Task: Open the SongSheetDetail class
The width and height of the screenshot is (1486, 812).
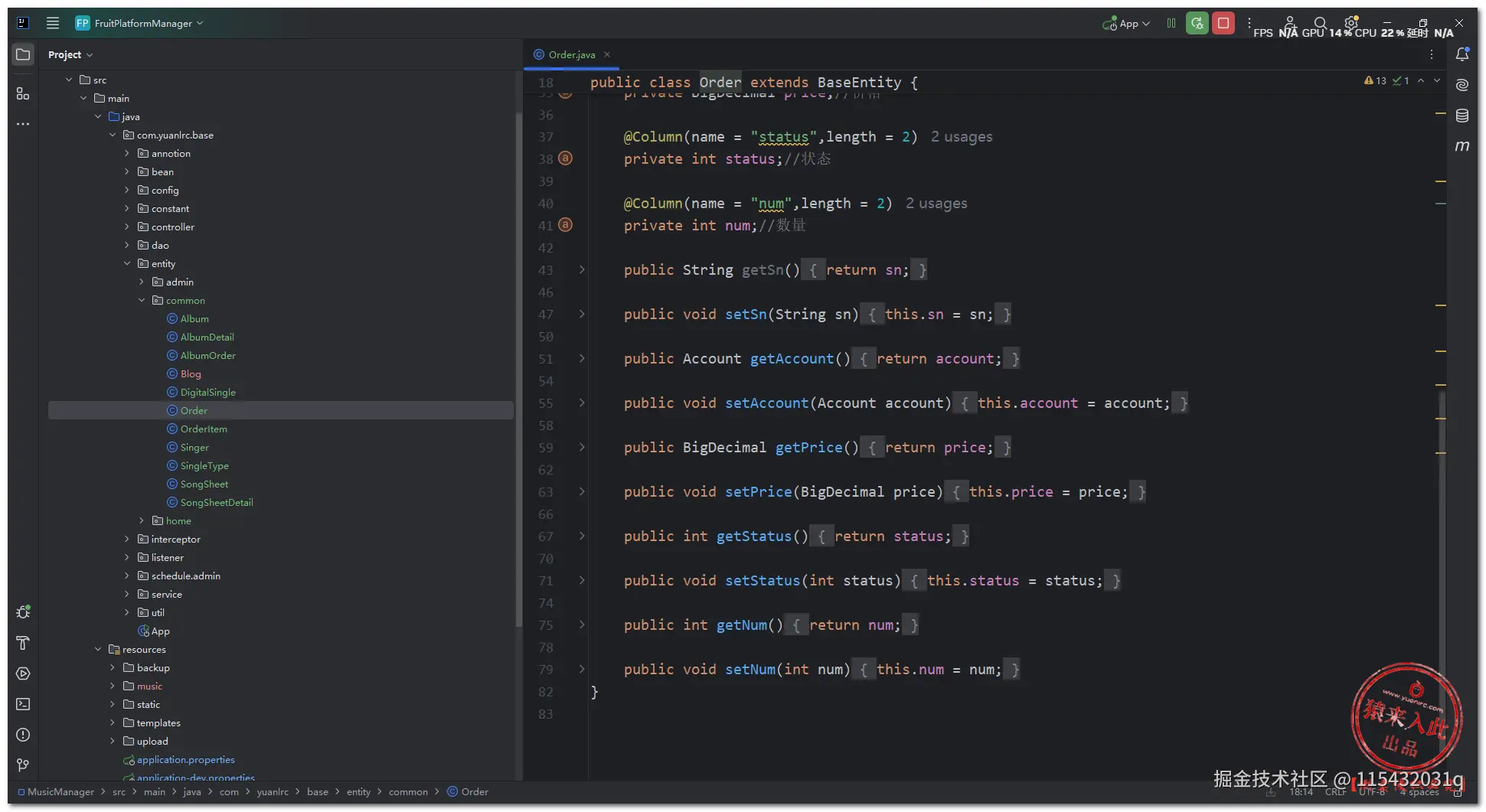Action: click(217, 502)
